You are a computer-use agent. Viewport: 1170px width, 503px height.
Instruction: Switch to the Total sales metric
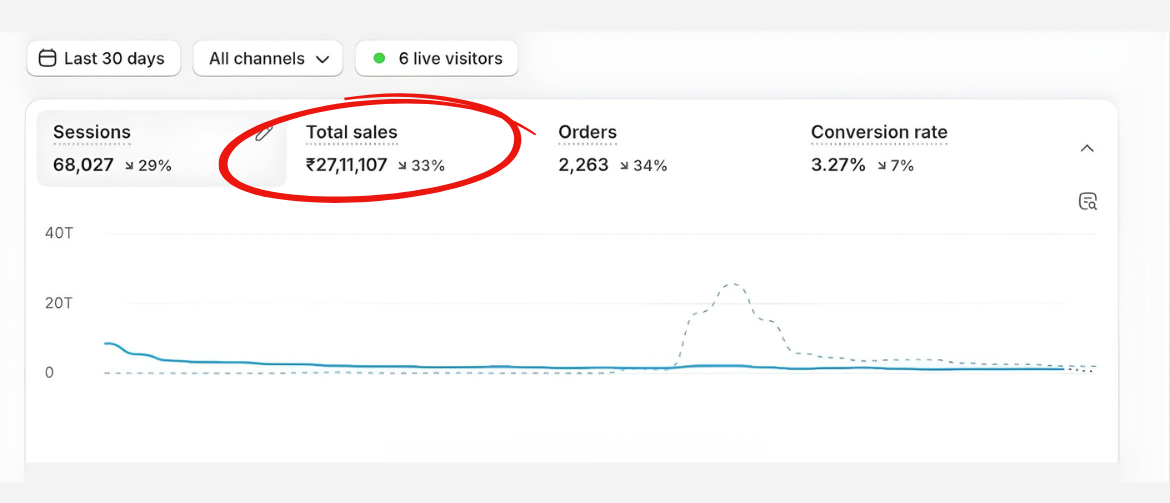[x=351, y=132]
